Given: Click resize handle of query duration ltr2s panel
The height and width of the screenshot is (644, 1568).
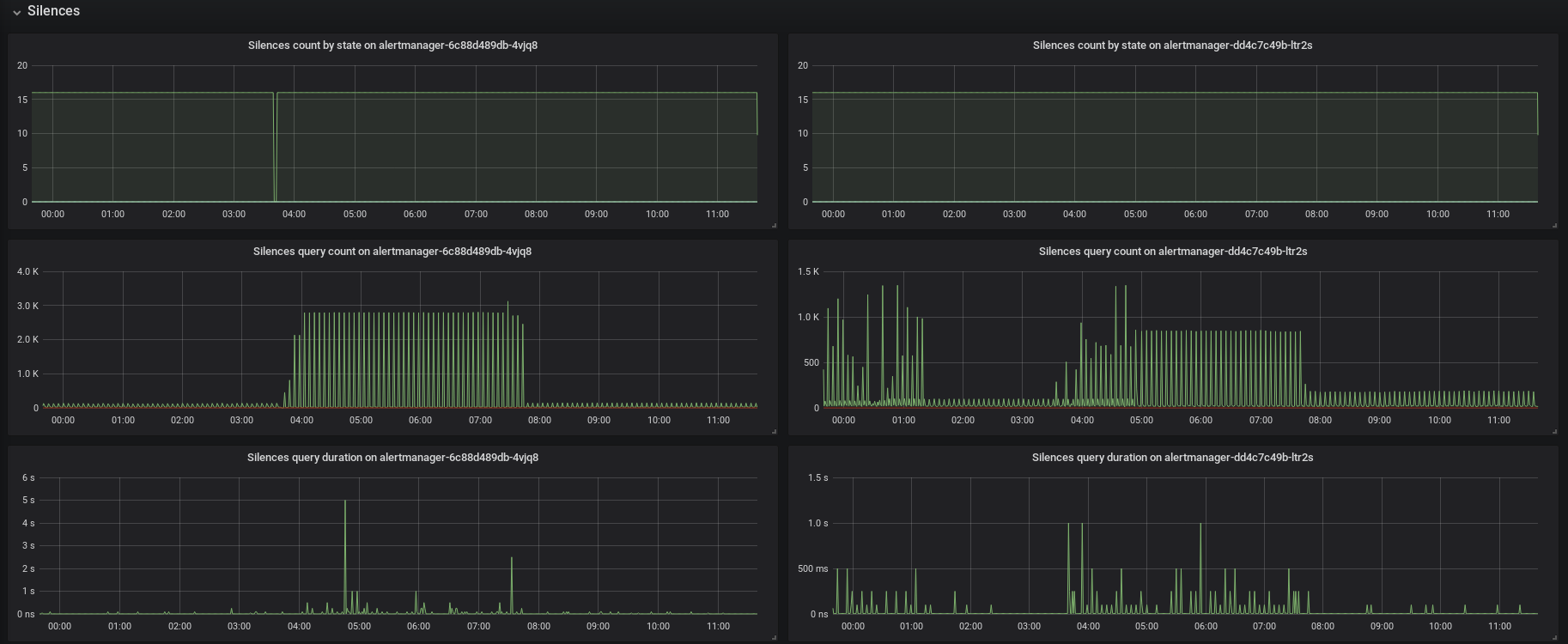Looking at the screenshot, I should tap(1554, 637).
